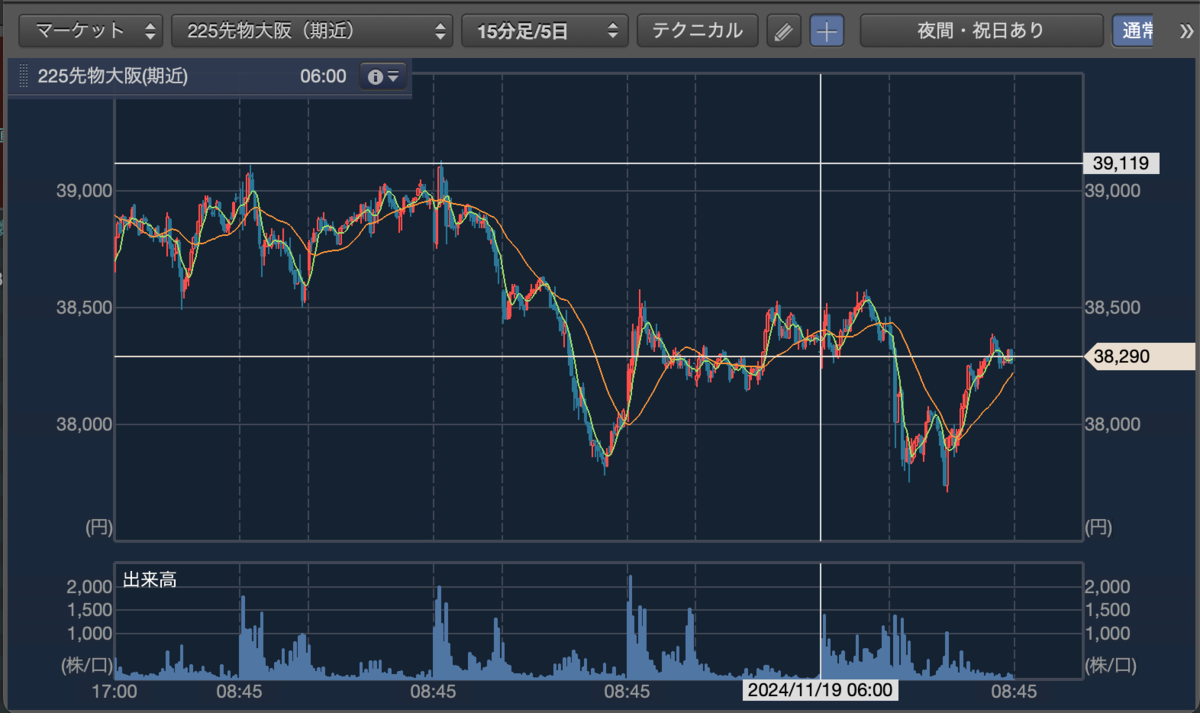Select the pencil drawing tool icon

(784, 31)
